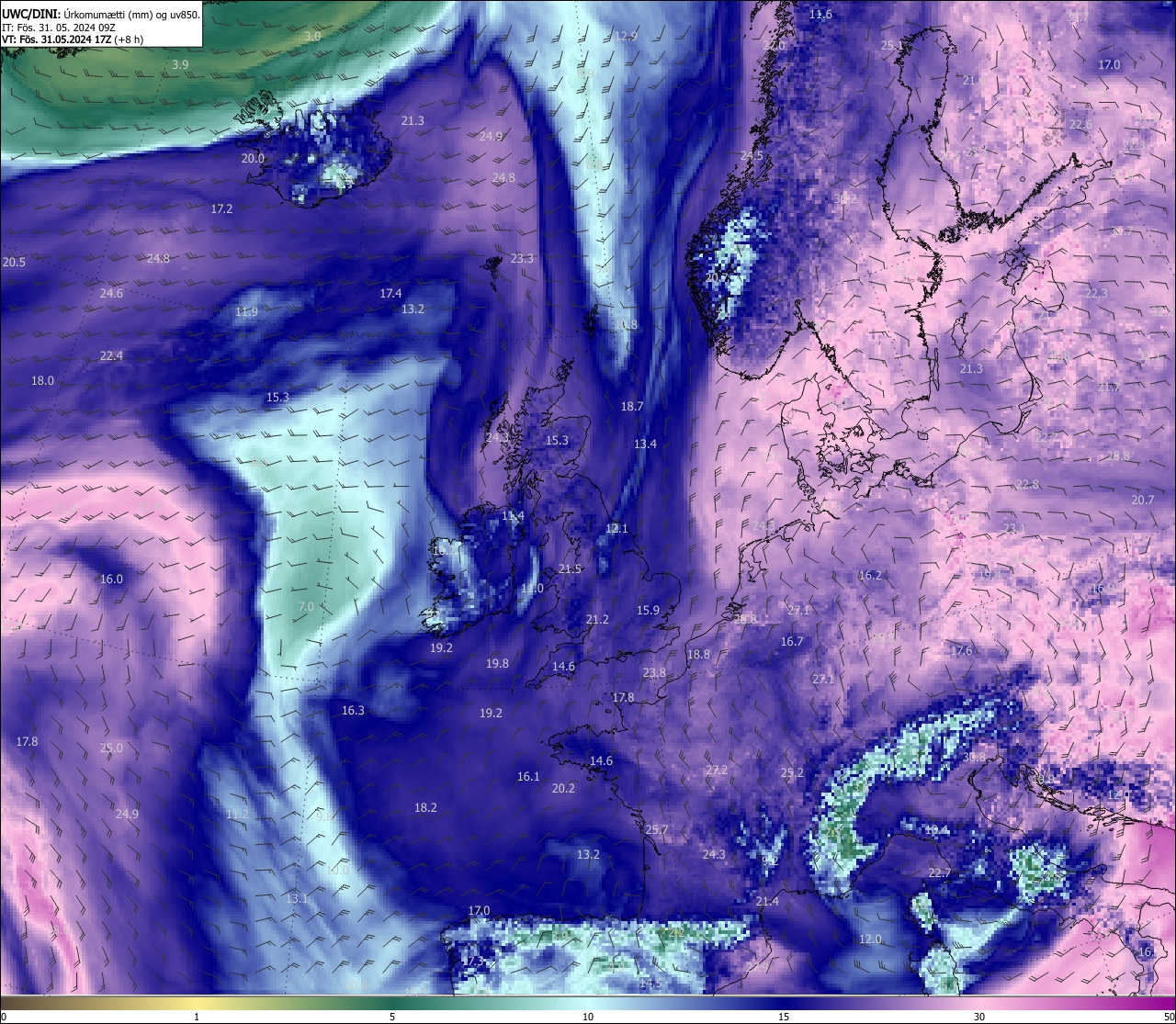Click the 19.8 value label
The image size is (1176, 1024).
[497, 663]
